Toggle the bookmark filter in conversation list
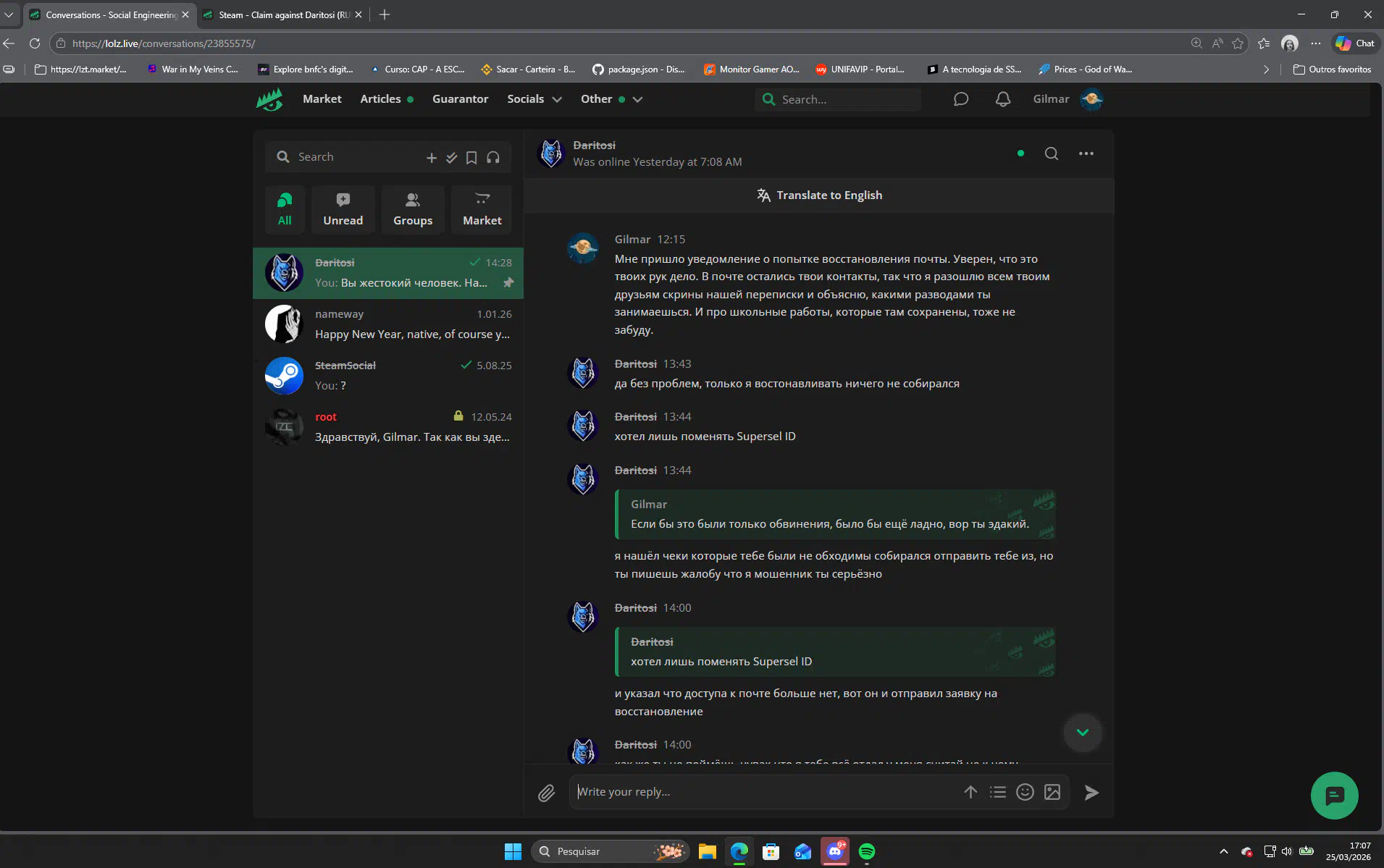The height and width of the screenshot is (868, 1384). 471,157
